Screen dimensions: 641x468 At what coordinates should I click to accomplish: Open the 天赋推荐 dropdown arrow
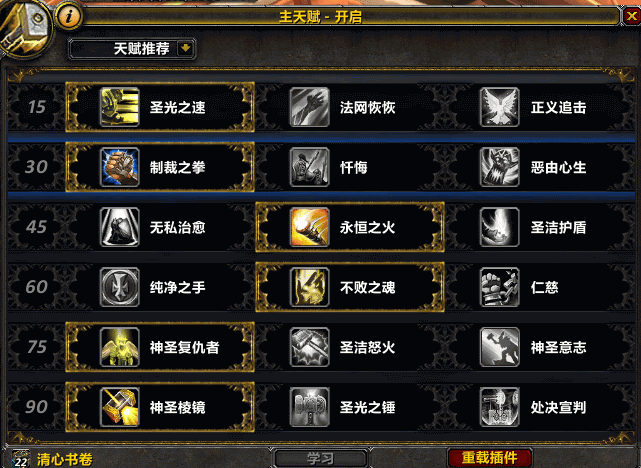(186, 49)
